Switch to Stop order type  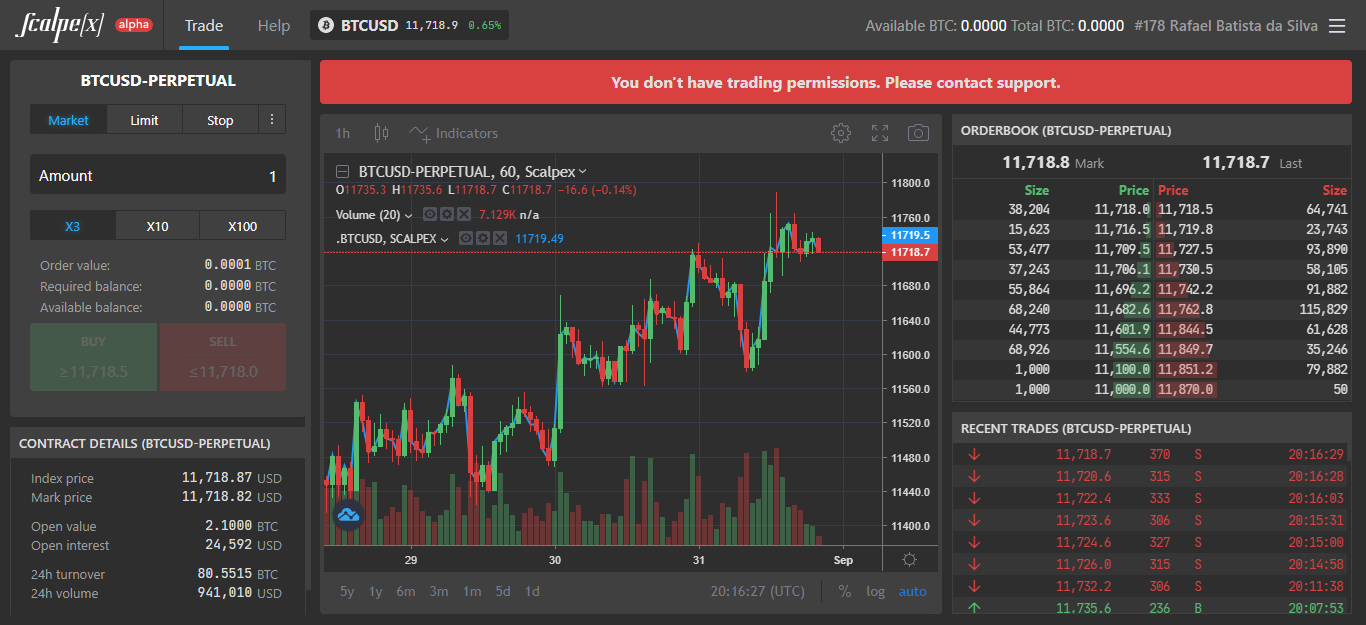(x=220, y=120)
